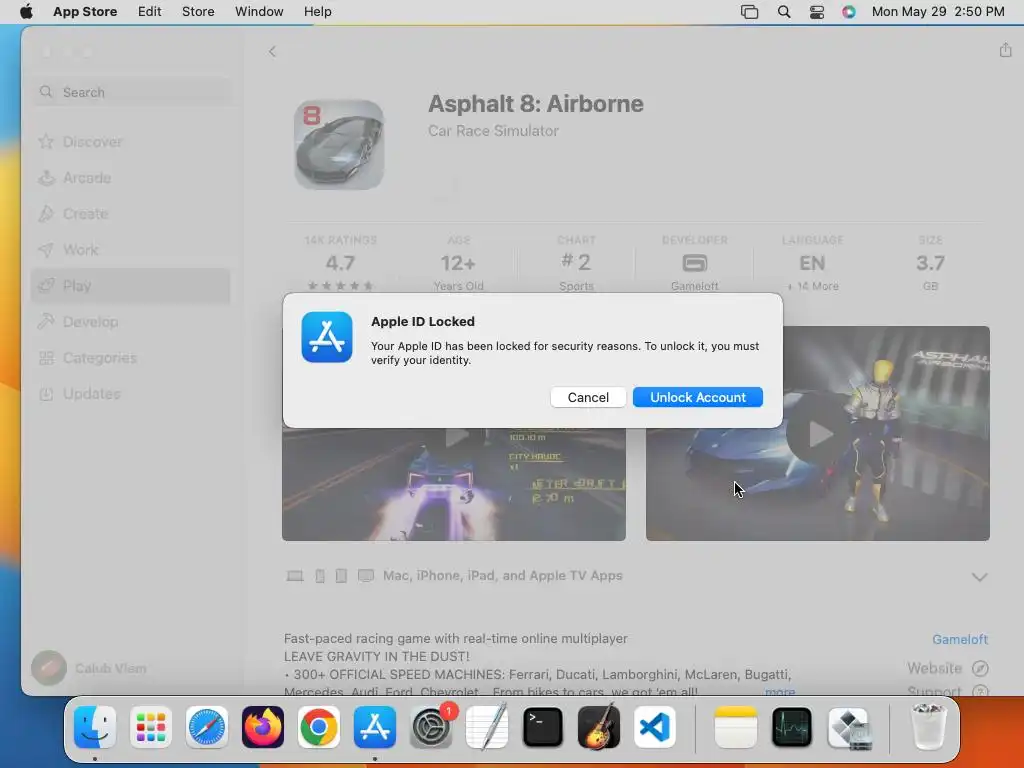Open the Store menu
The width and height of the screenshot is (1024, 768).
198,12
